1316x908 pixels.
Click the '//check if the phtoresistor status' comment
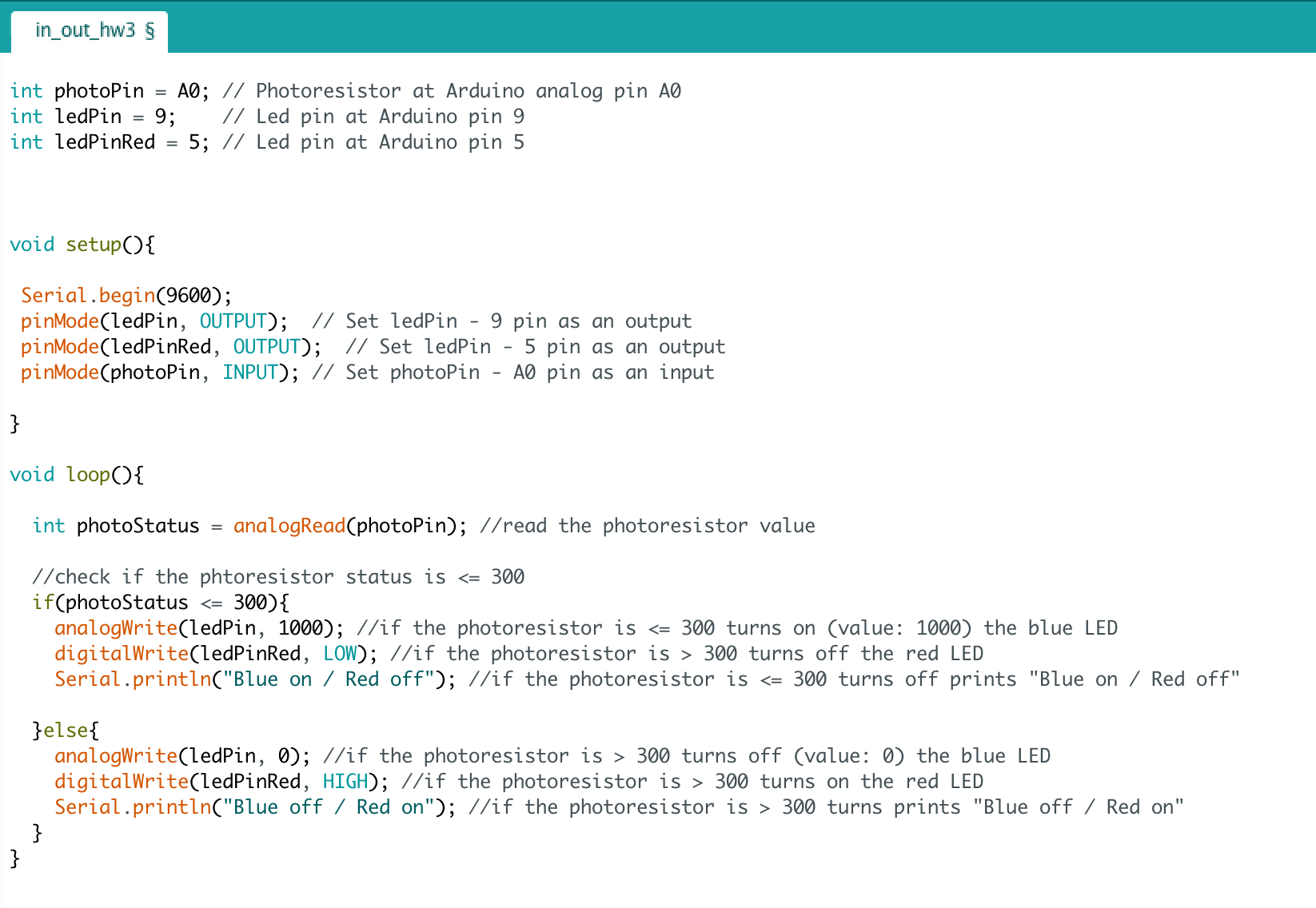(277, 577)
